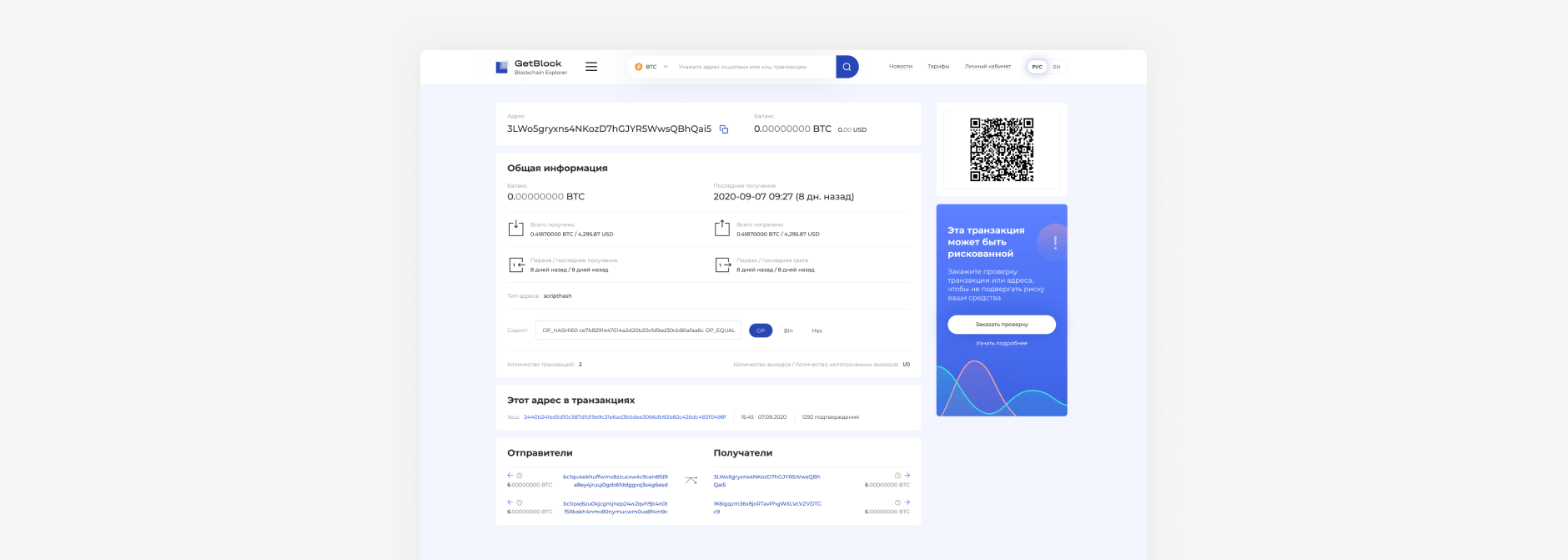Click the 0.00 USD balance value

coord(852,130)
